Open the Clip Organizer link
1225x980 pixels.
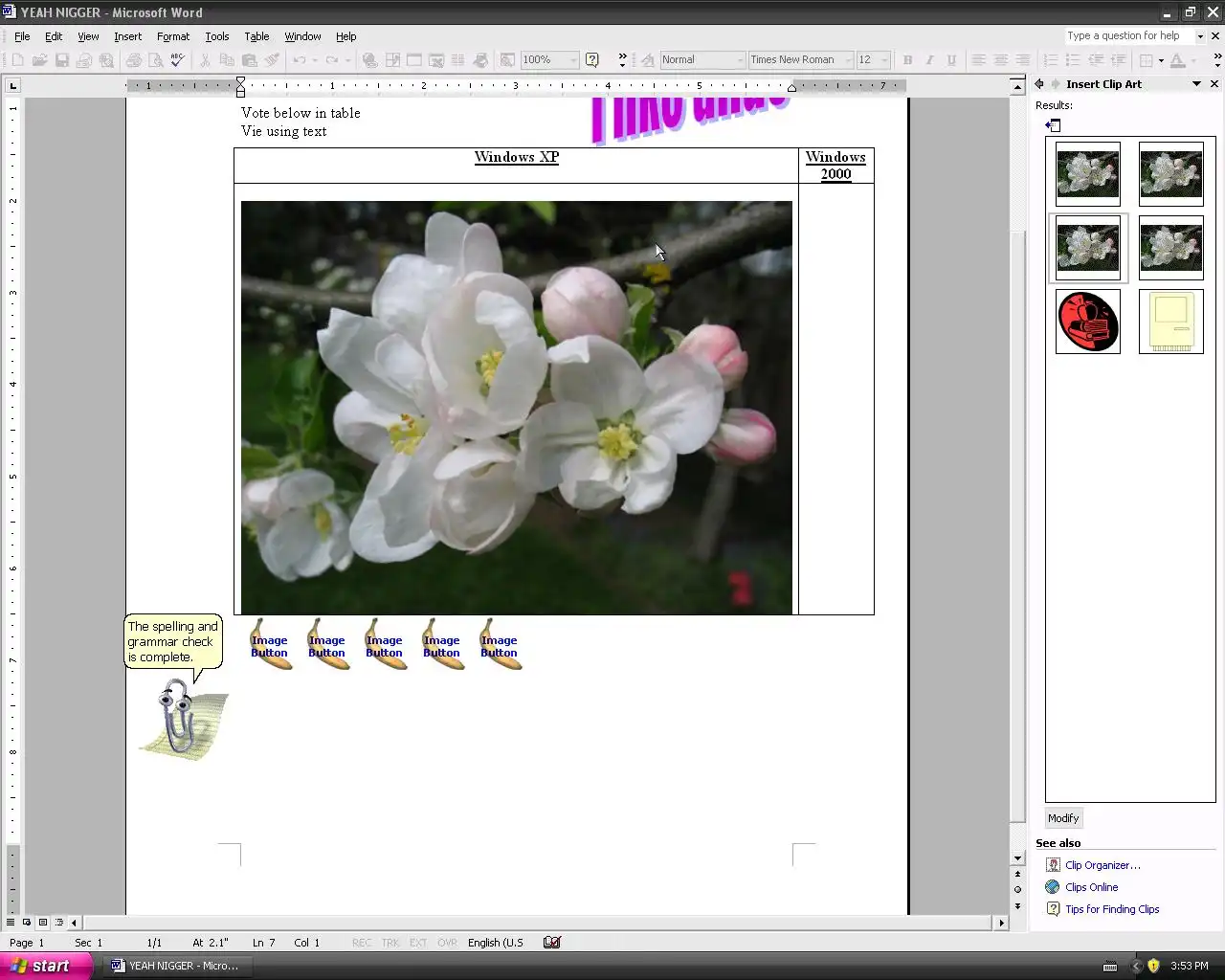1102,865
